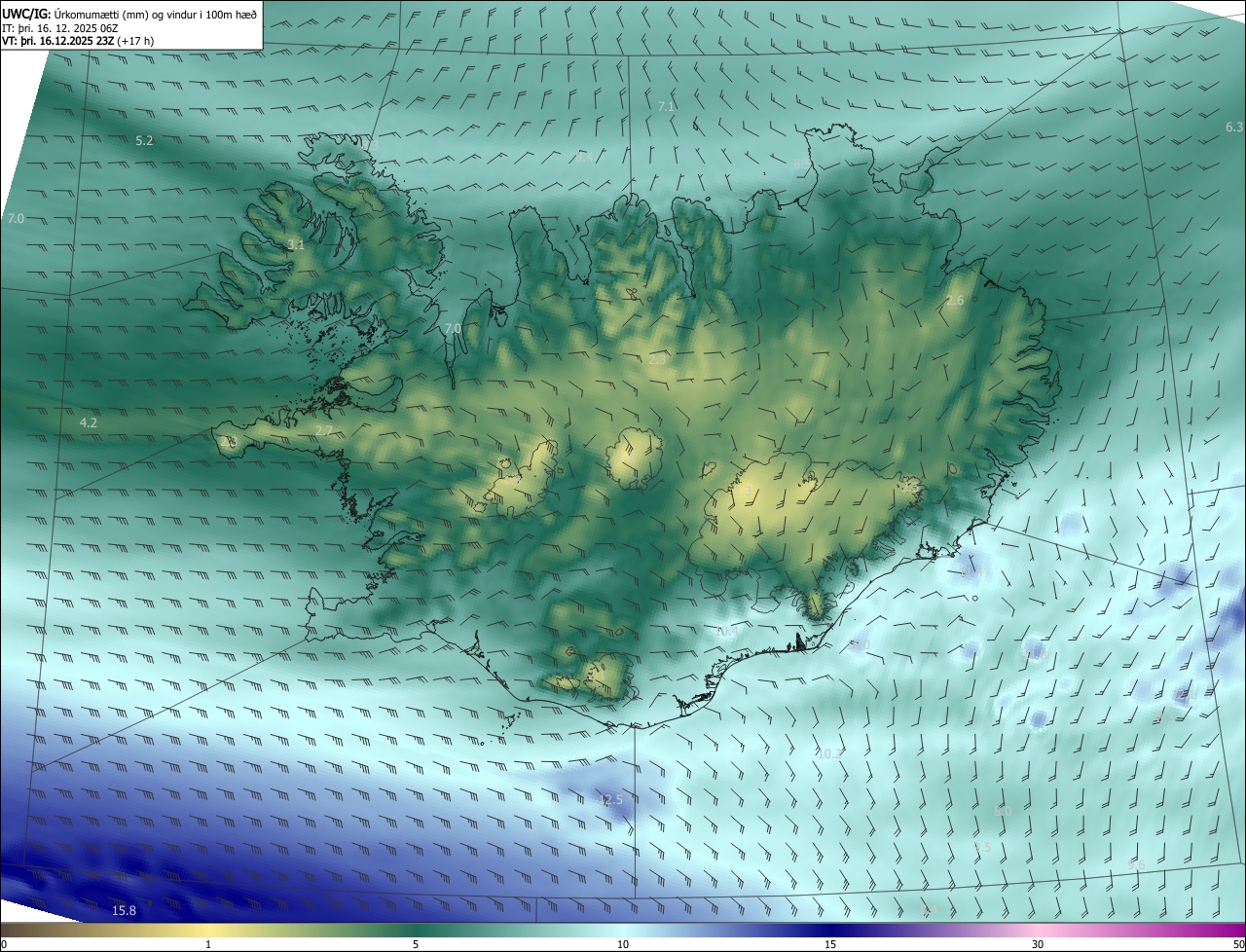Click the 'IT: þri. 16. 12. 2025 06Z' line
This screenshot has height=952, width=1246.
point(60,28)
